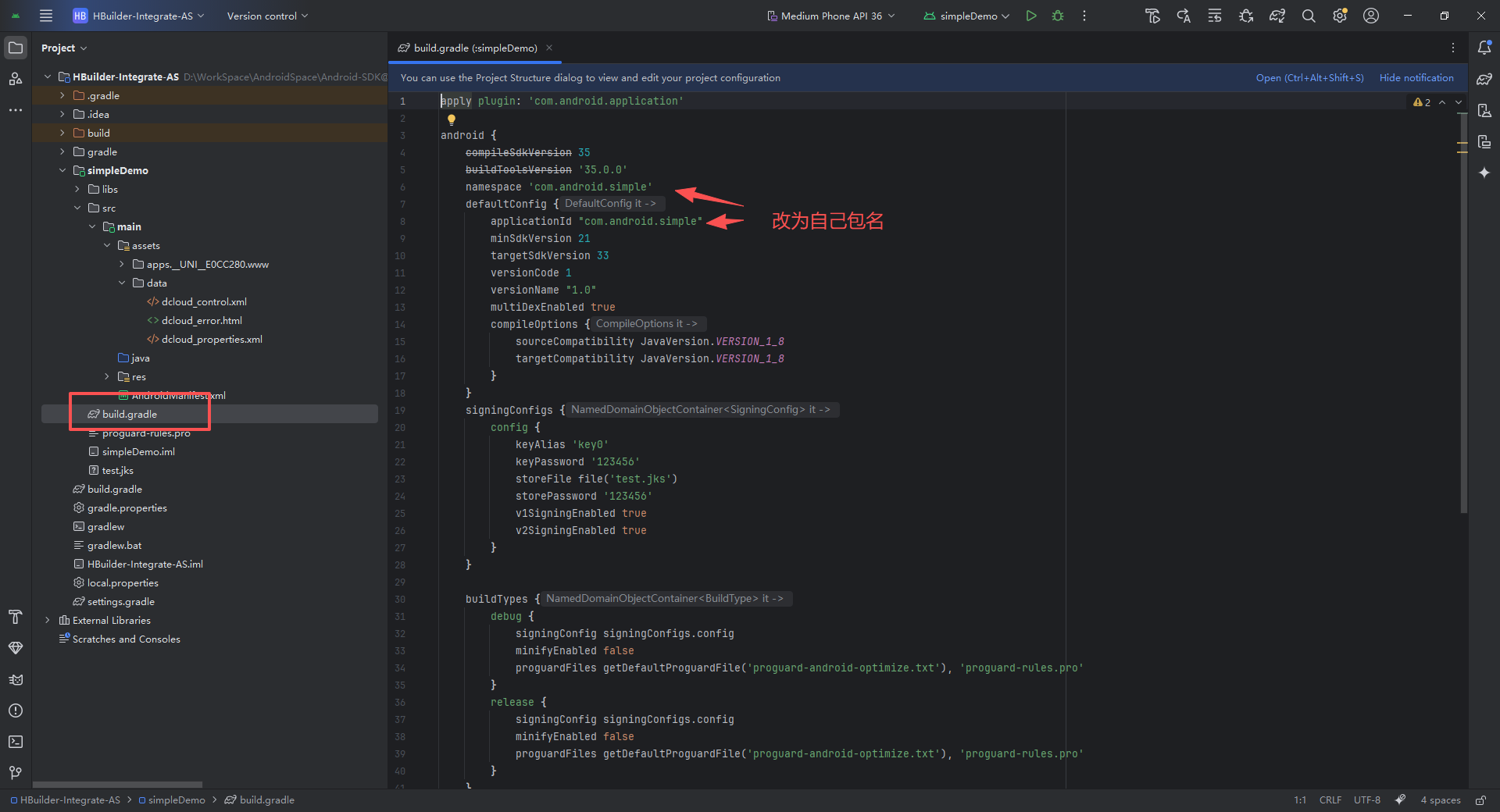Select Scratches and Consoles node
Screen dimensions: 1500x812
(x=119, y=639)
